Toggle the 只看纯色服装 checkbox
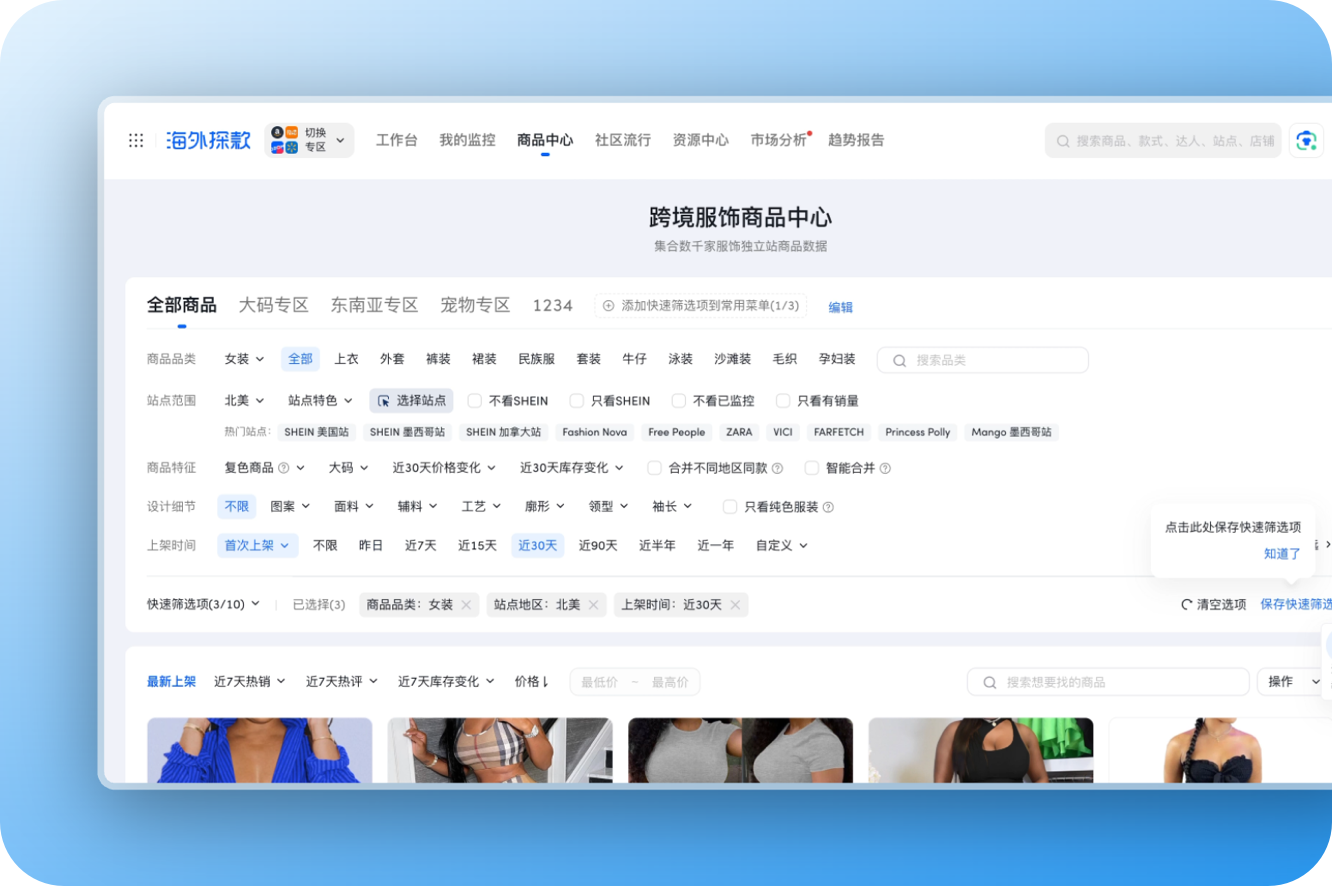Viewport: 1332px width, 886px height. click(730, 507)
